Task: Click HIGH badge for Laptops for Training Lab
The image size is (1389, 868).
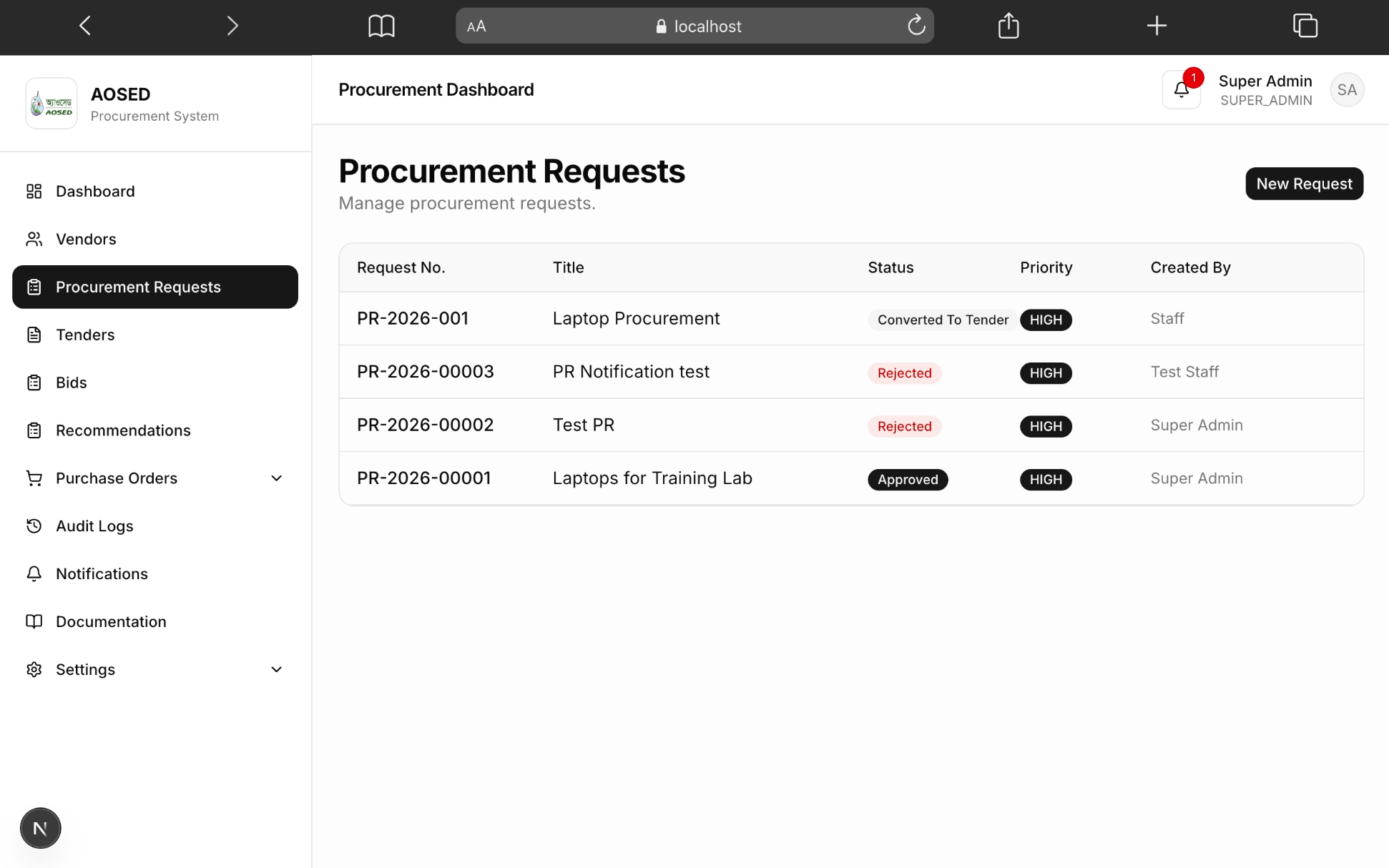Action: tap(1046, 480)
